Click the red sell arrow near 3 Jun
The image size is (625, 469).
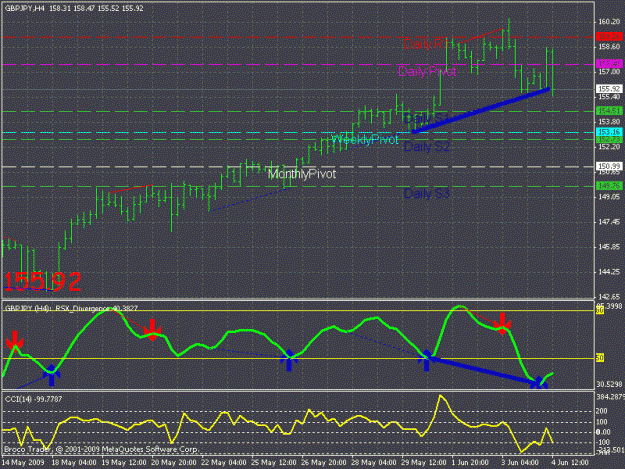tap(502, 323)
